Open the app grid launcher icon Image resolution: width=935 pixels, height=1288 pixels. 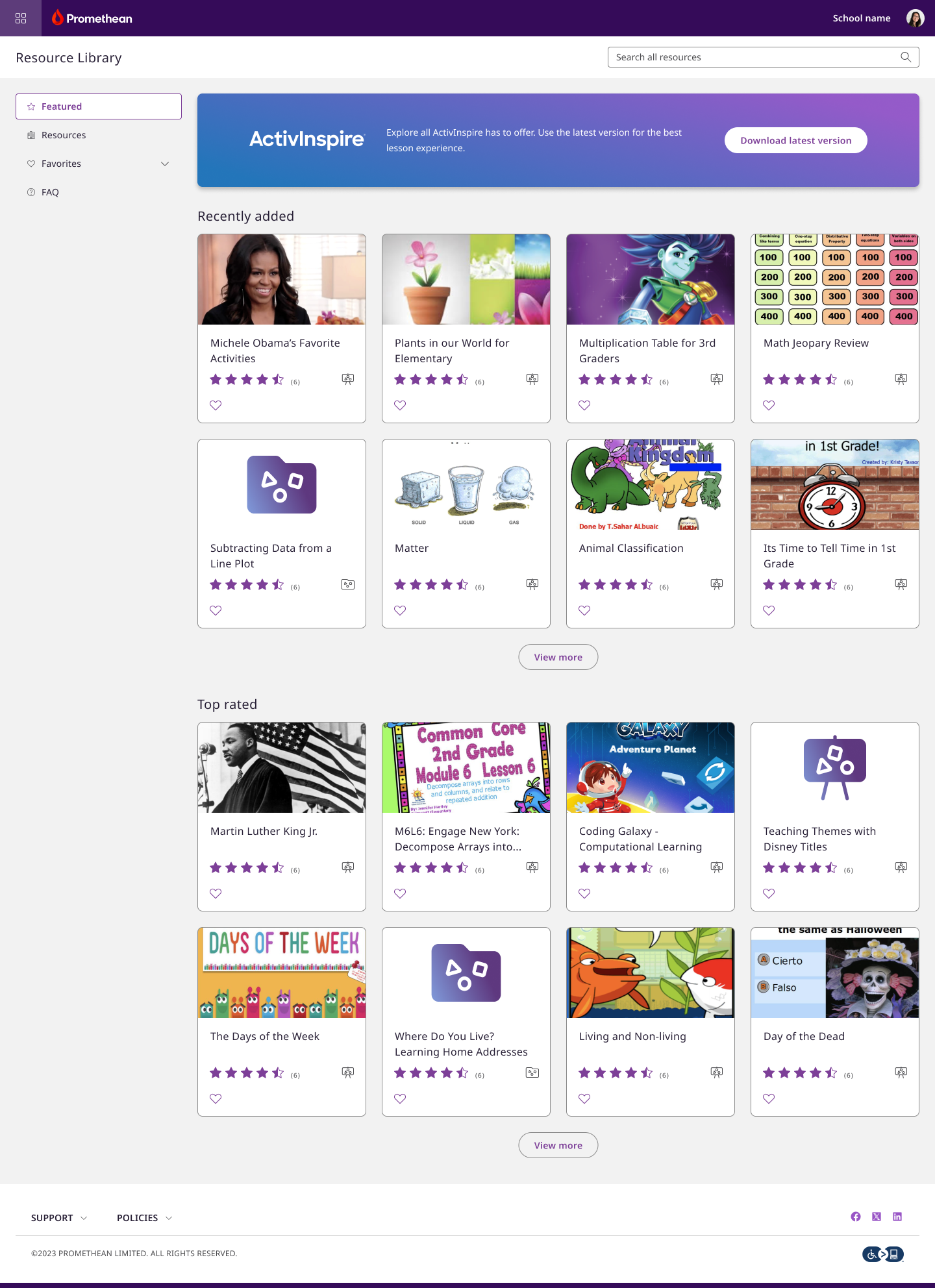coord(21,18)
